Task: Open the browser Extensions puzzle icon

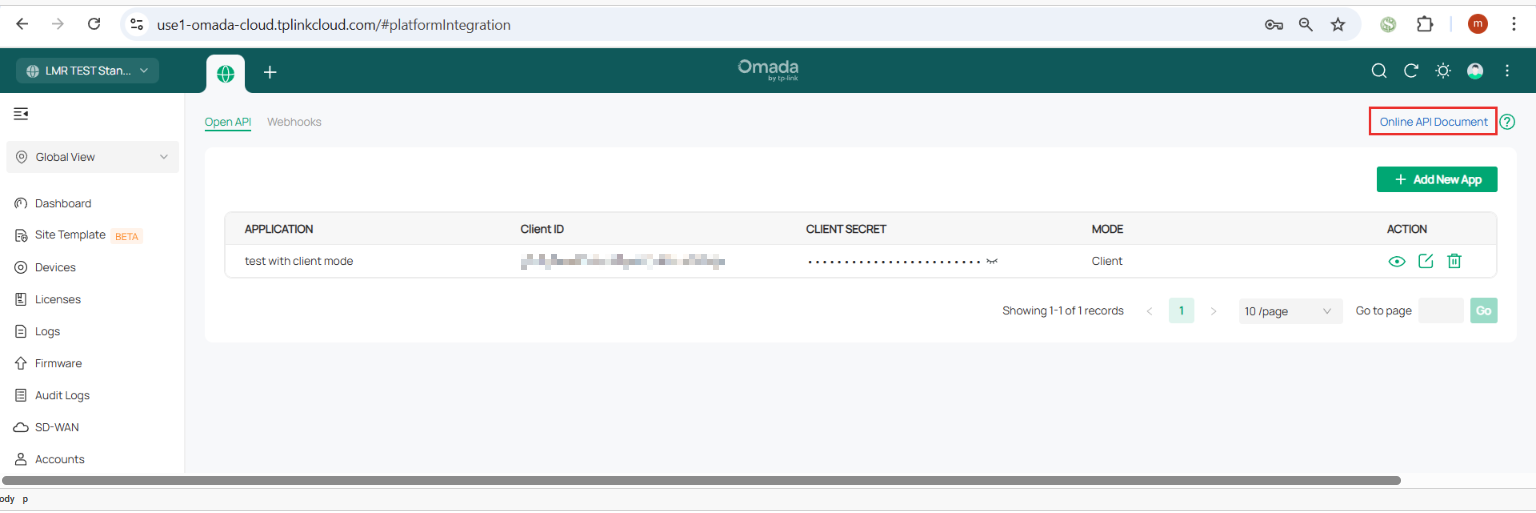Action: 1425,24
